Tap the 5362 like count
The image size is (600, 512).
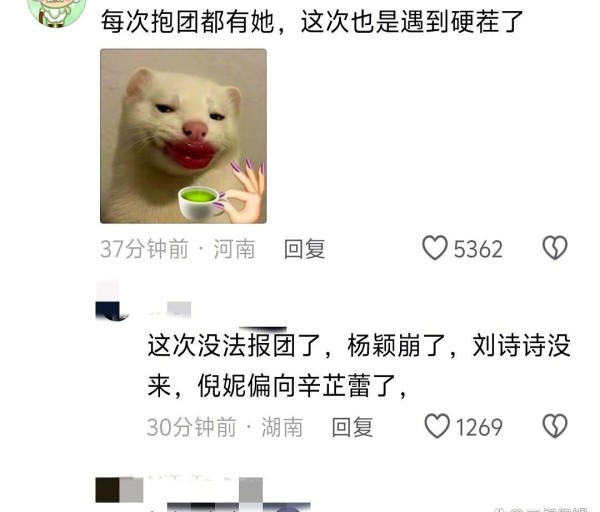click(x=478, y=249)
